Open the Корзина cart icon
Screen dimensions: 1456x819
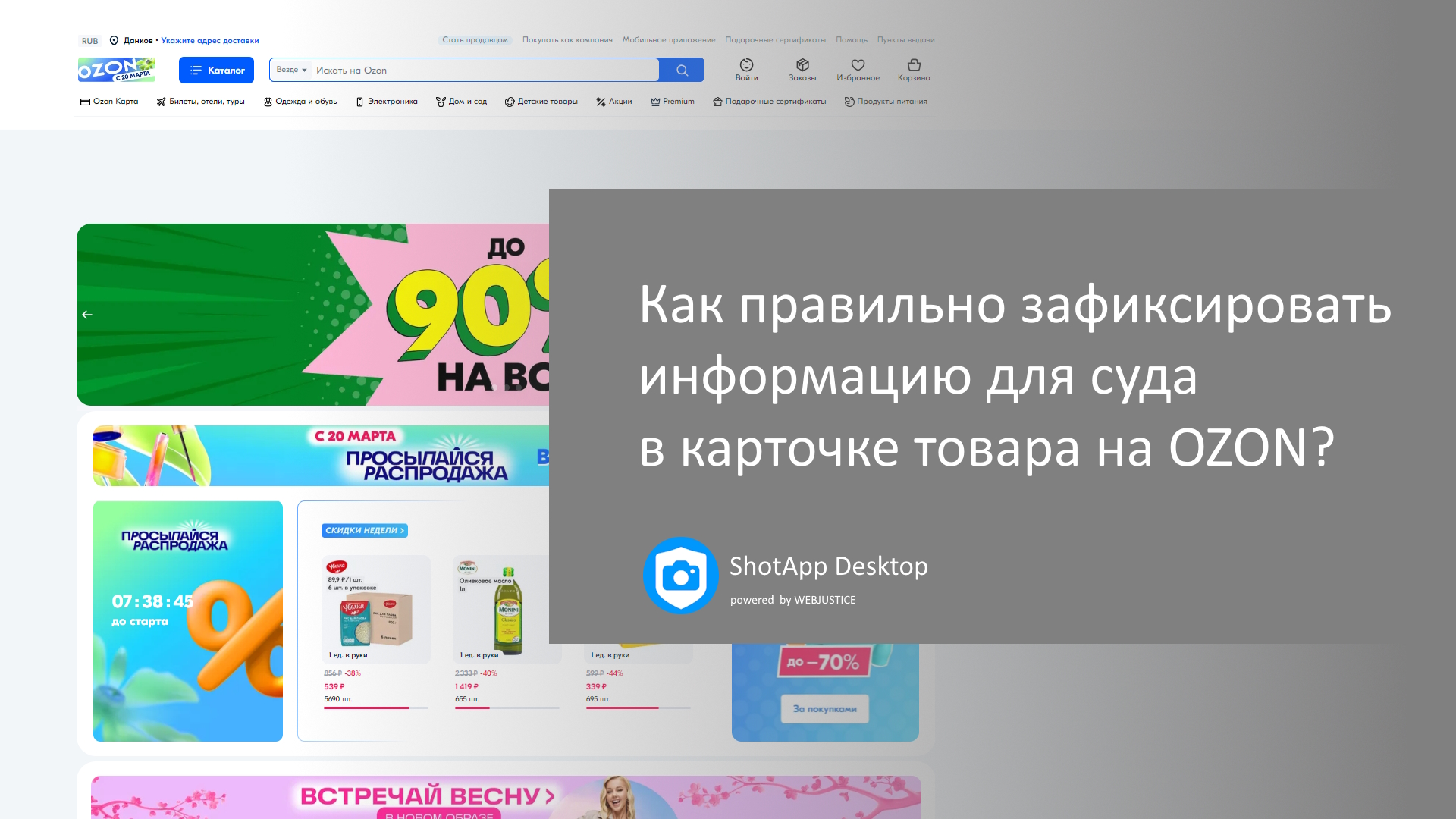(914, 66)
